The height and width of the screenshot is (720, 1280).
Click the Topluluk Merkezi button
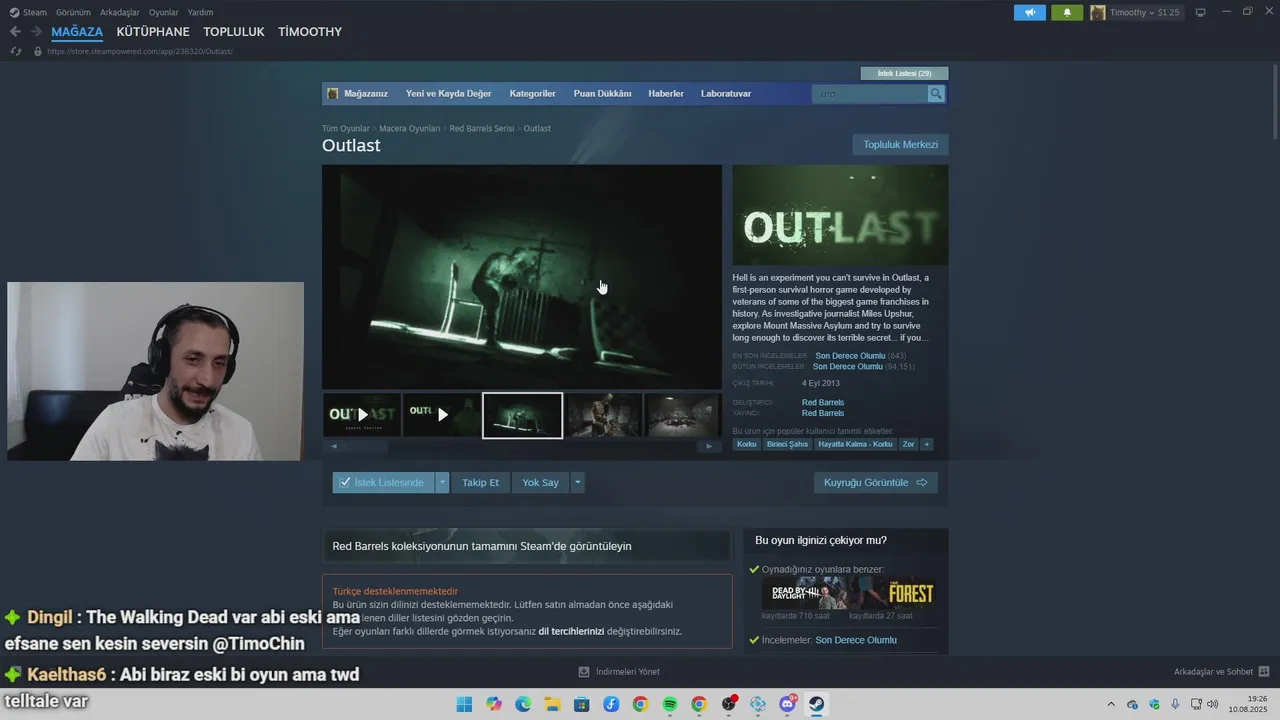tap(901, 145)
